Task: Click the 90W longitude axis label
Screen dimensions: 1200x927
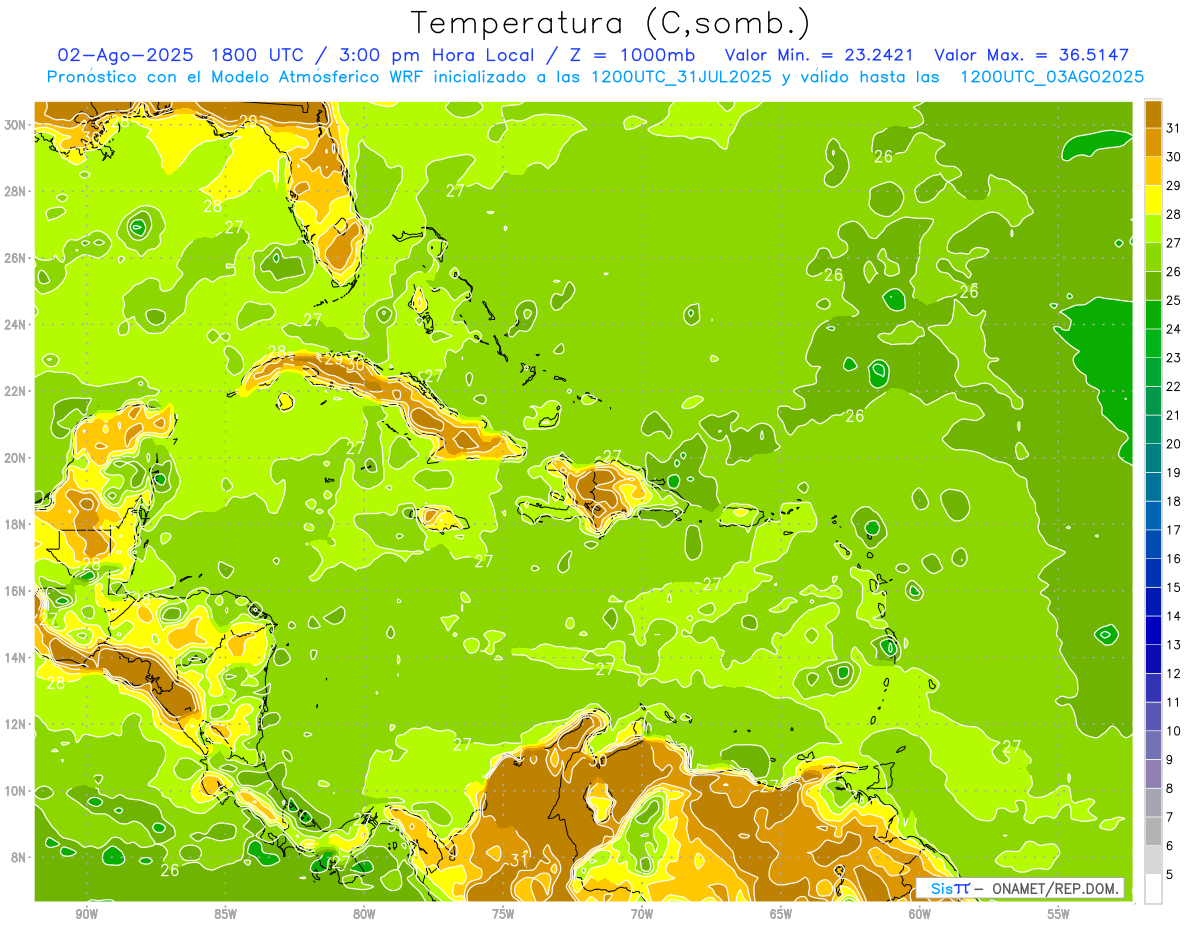Action: (86, 914)
